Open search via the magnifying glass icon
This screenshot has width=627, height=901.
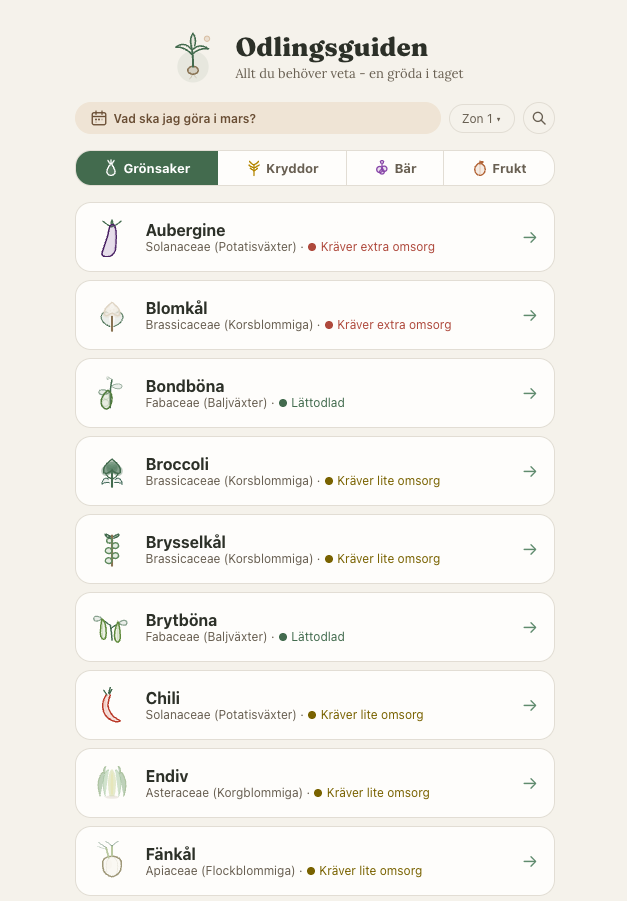[538, 118]
